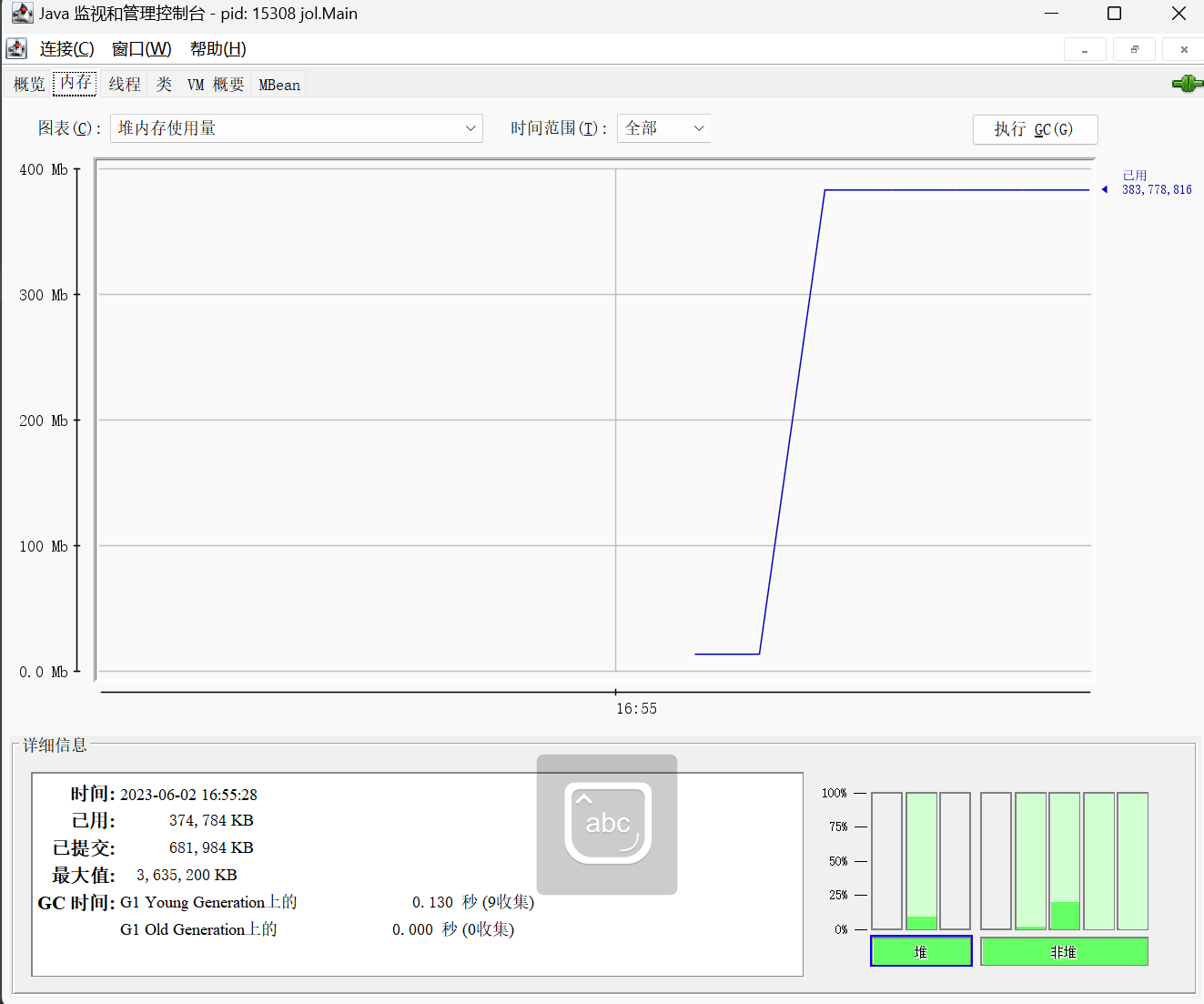The height and width of the screenshot is (1004, 1204).
Task: Minimize the inner frame from the menu bar
Action: (1085, 49)
